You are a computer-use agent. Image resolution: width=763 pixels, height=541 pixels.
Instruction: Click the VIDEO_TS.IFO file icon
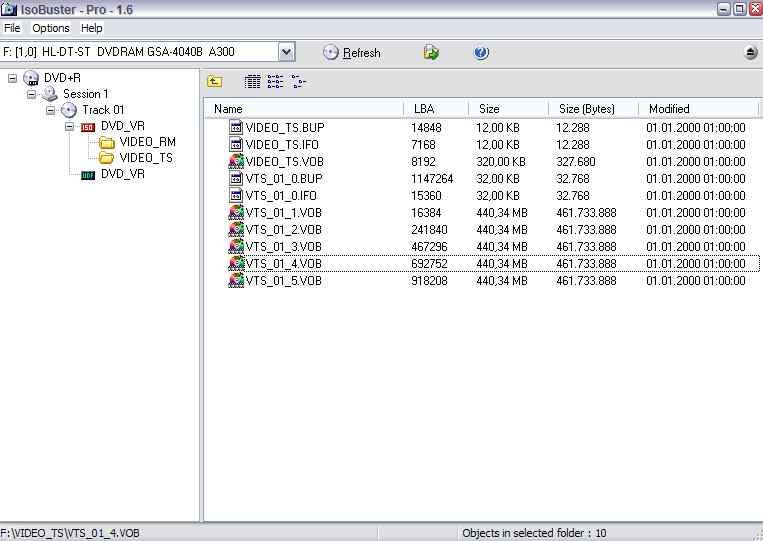[236, 144]
